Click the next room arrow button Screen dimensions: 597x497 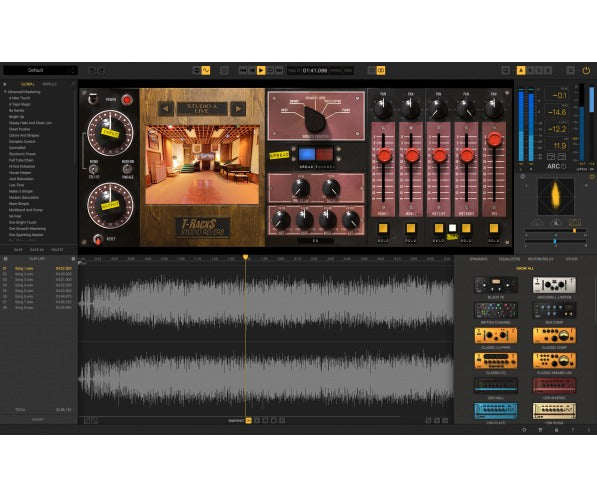point(238,109)
